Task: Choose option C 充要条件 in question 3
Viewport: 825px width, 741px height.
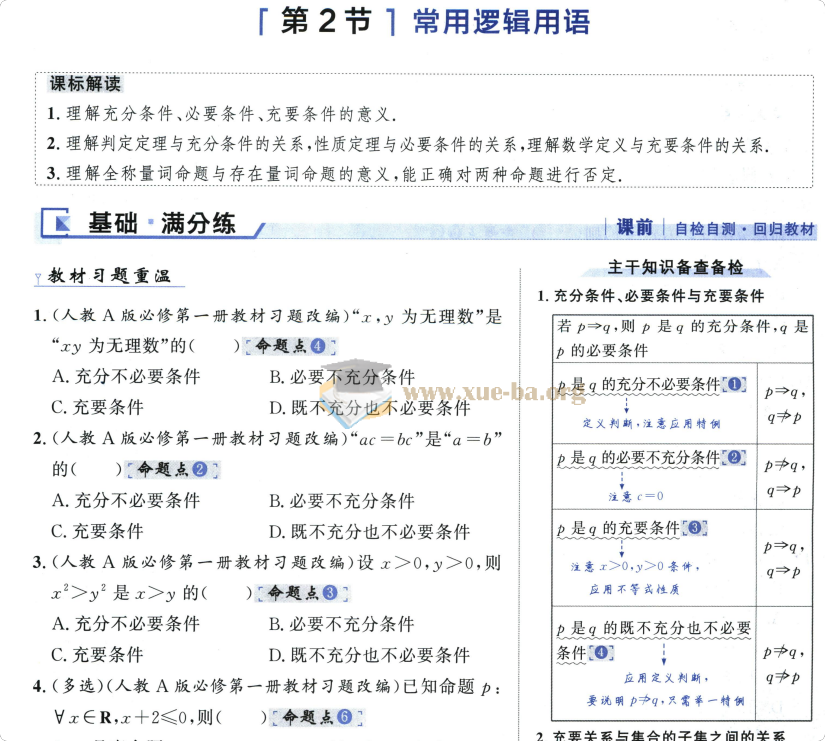Action: (98, 655)
